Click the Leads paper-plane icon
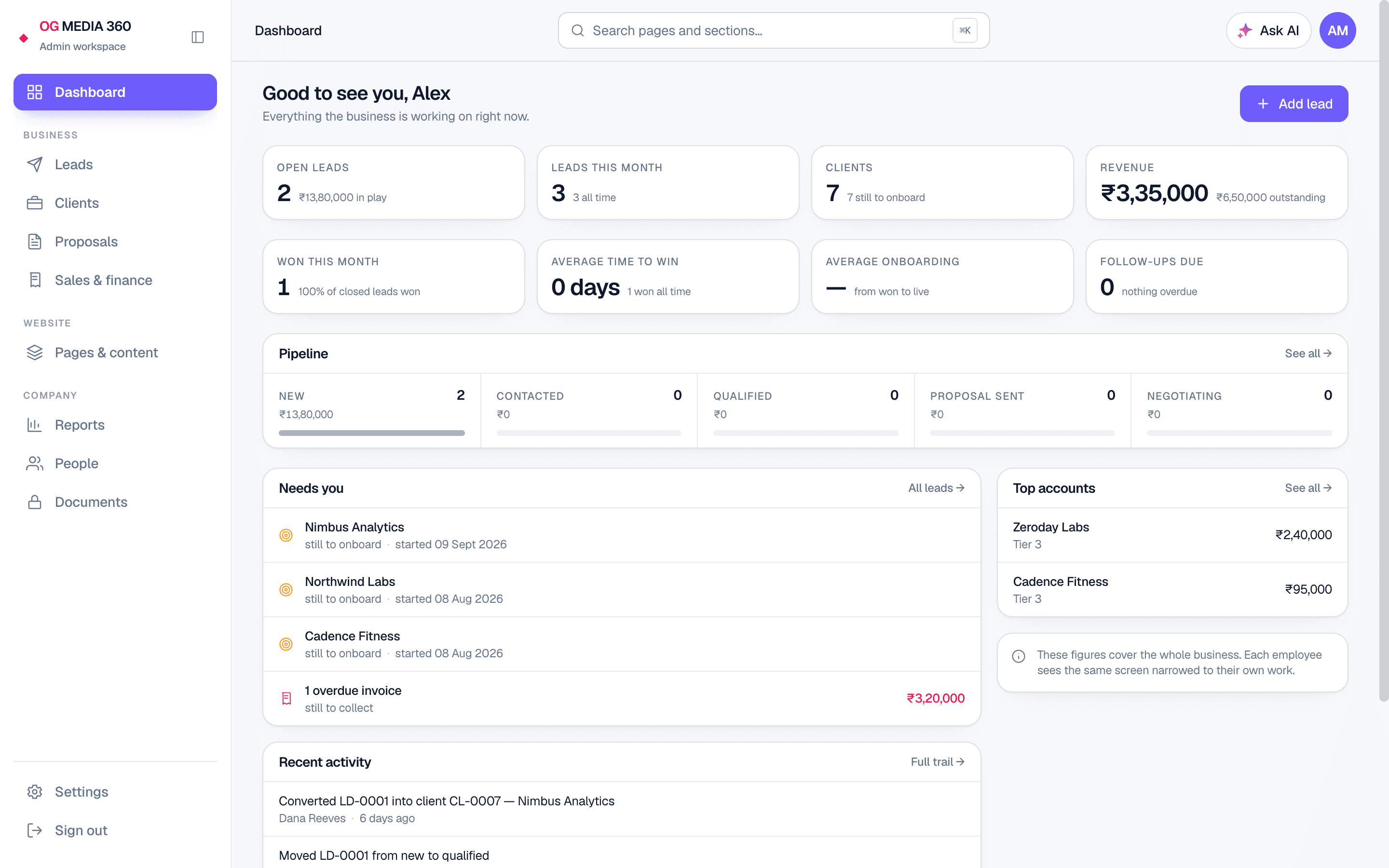This screenshot has width=1389, height=868. click(35, 165)
